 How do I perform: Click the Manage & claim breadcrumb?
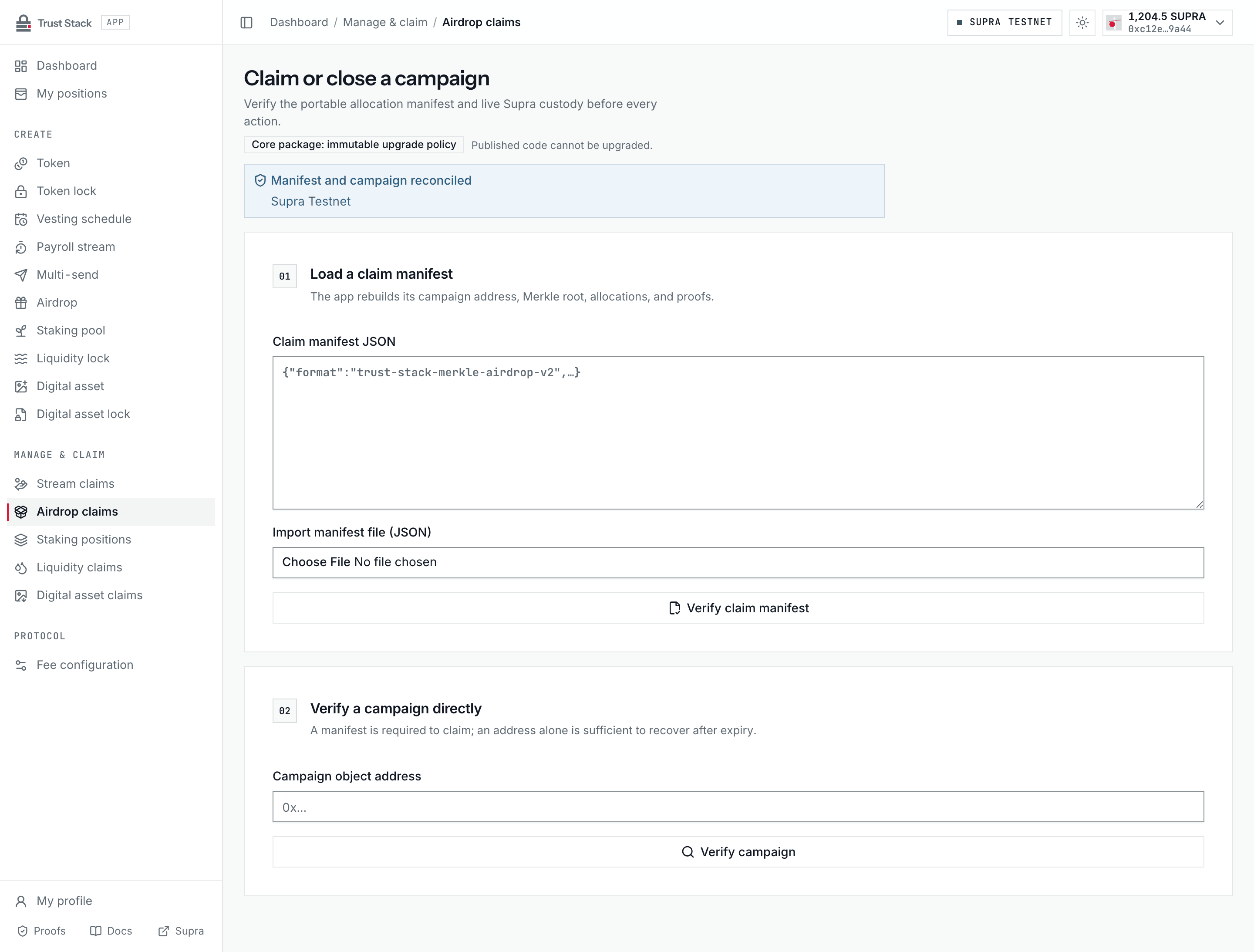(385, 22)
